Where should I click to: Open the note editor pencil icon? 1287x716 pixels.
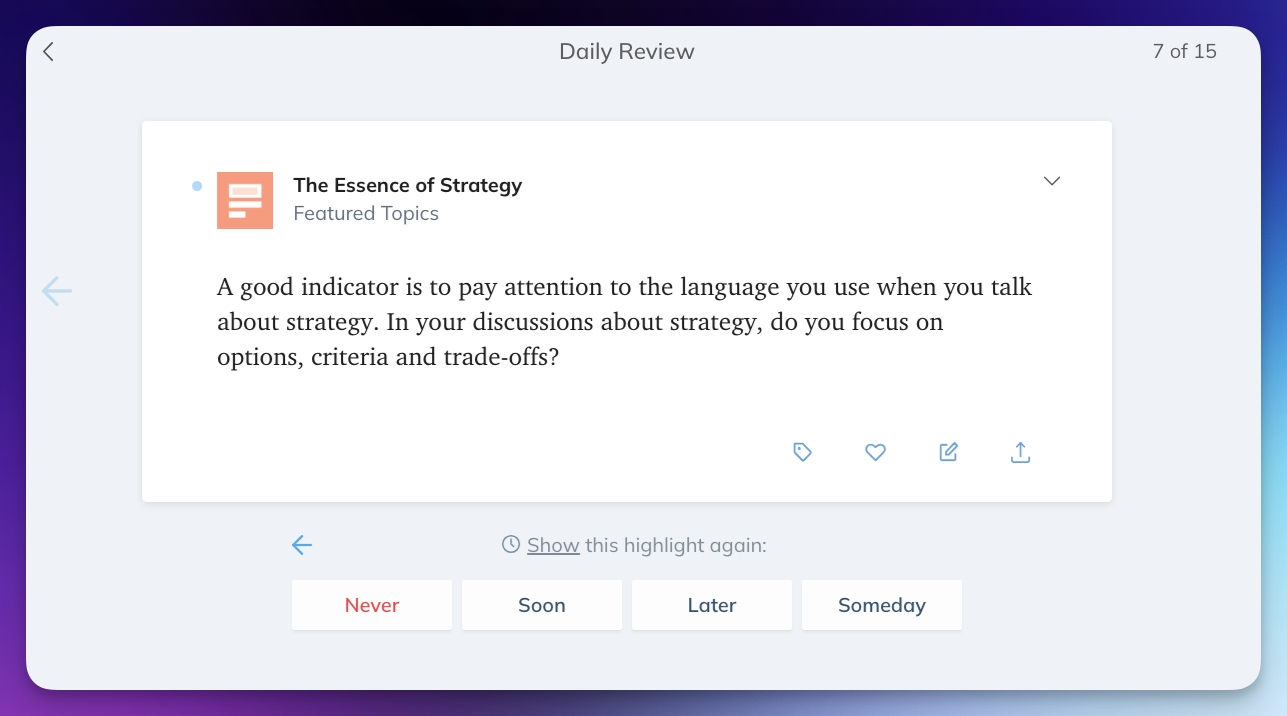coord(948,452)
